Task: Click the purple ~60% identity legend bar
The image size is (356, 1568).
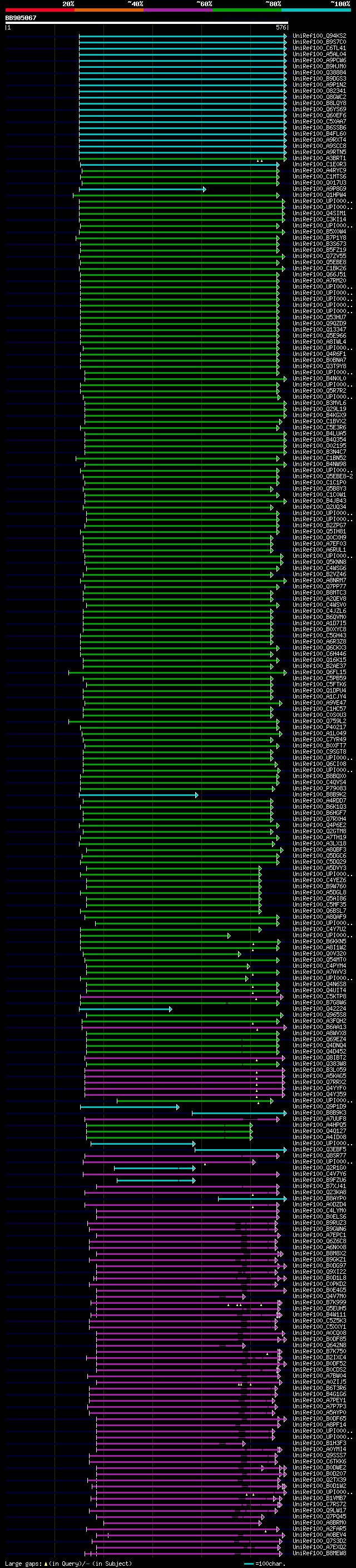Action: tap(177, 10)
